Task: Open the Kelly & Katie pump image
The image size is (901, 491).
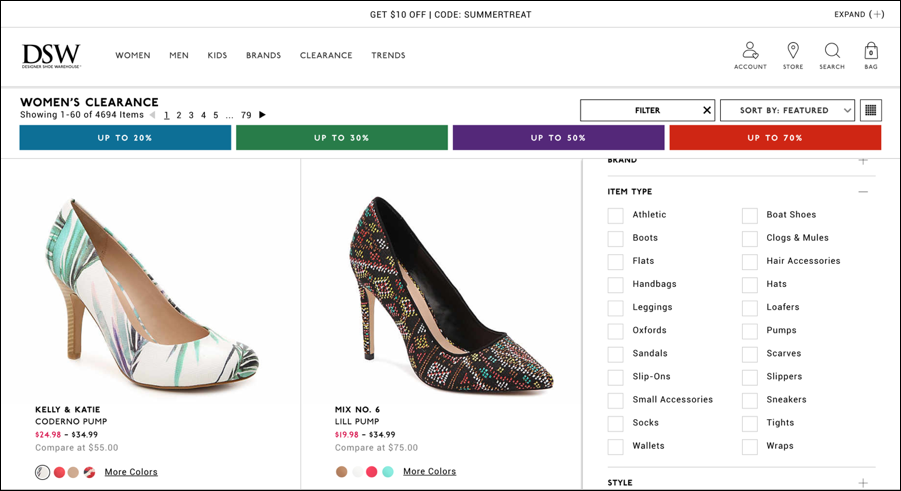Action: [151, 296]
